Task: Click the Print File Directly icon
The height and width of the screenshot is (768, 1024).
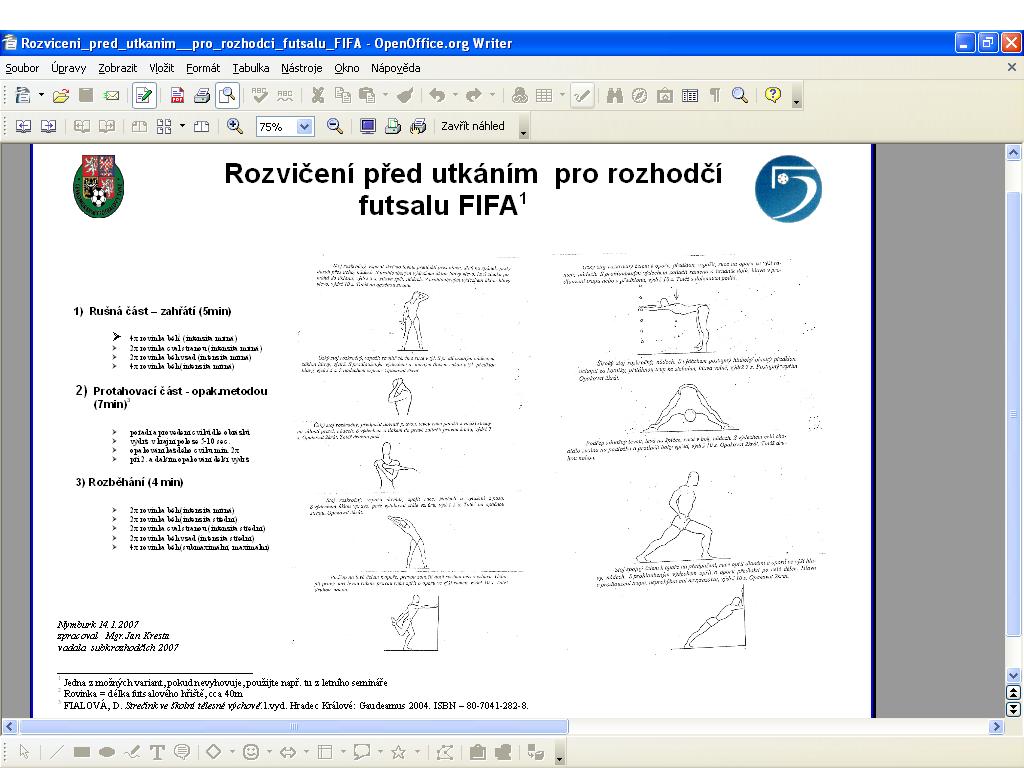Action: pos(202,96)
